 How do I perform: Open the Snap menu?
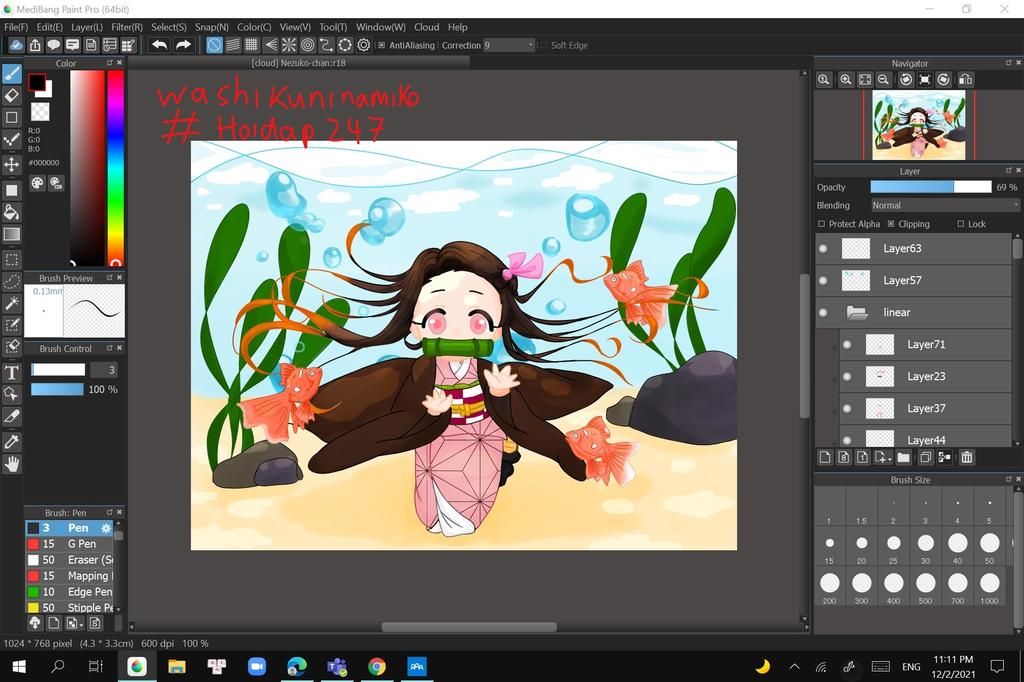(x=212, y=27)
